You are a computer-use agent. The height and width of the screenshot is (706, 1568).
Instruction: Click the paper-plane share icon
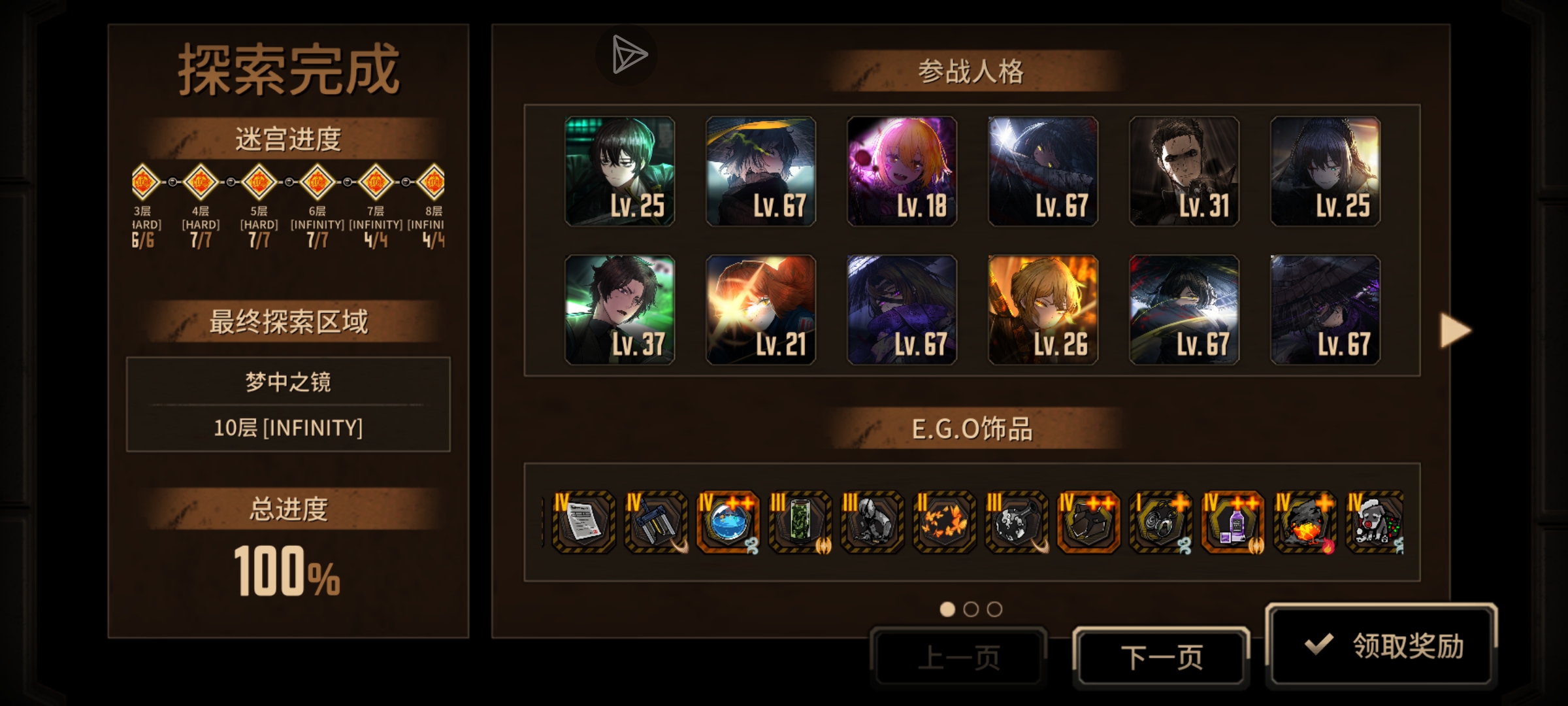pos(627,55)
